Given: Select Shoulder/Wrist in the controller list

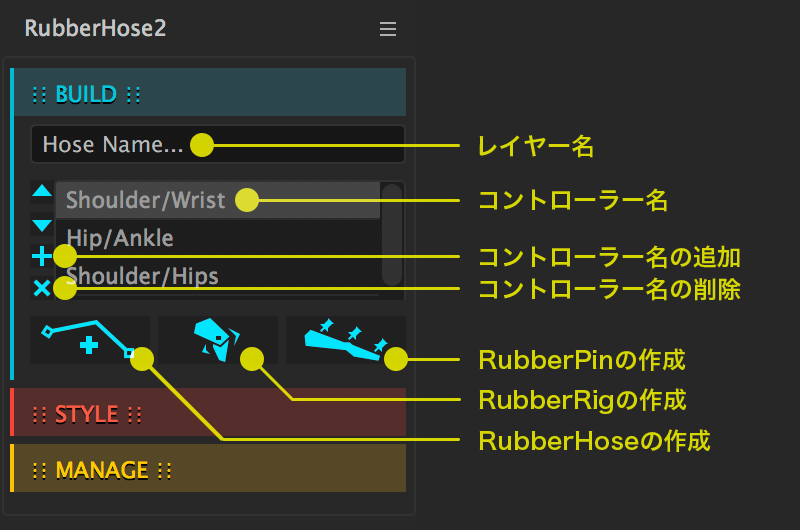Looking at the screenshot, I should pyautogui.click(x=146, y=200).
